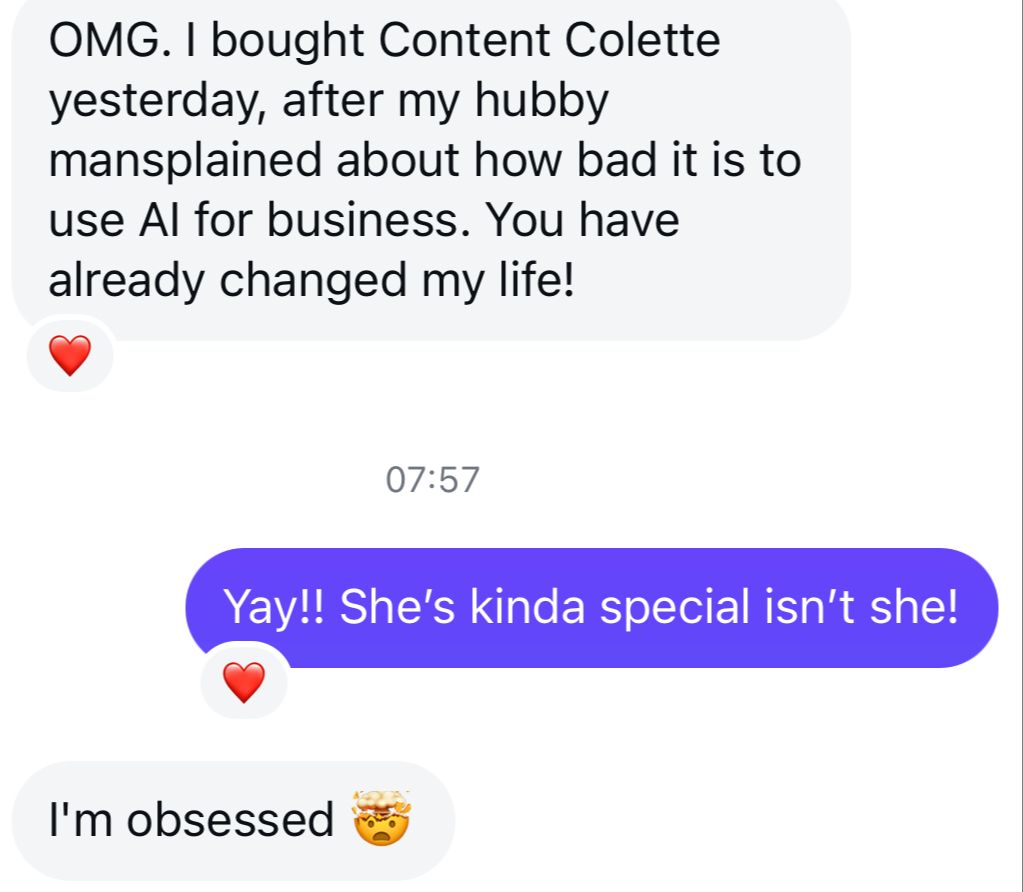The width and height of the screenshot is (1023, 892).
Task: Click the words 'isn't she!' in the reply
Action: click(x=859, y=608)
